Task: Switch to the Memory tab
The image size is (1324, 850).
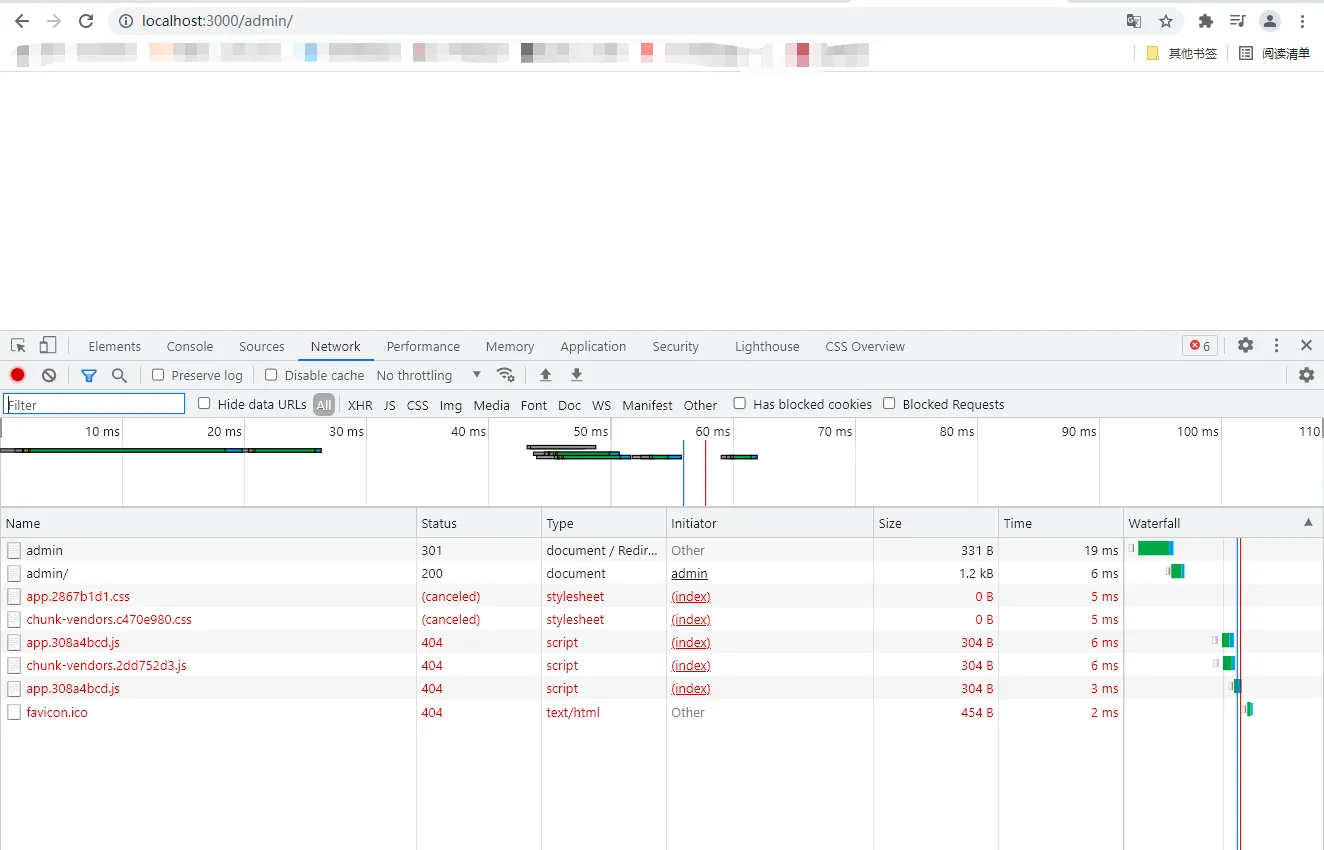Action: (510, 346)
